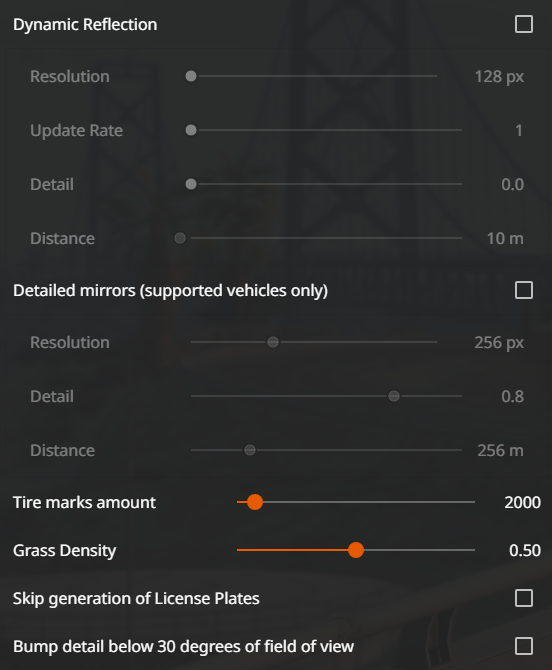Enable the Dynamic Reflection checkbox

coord(523,24)
